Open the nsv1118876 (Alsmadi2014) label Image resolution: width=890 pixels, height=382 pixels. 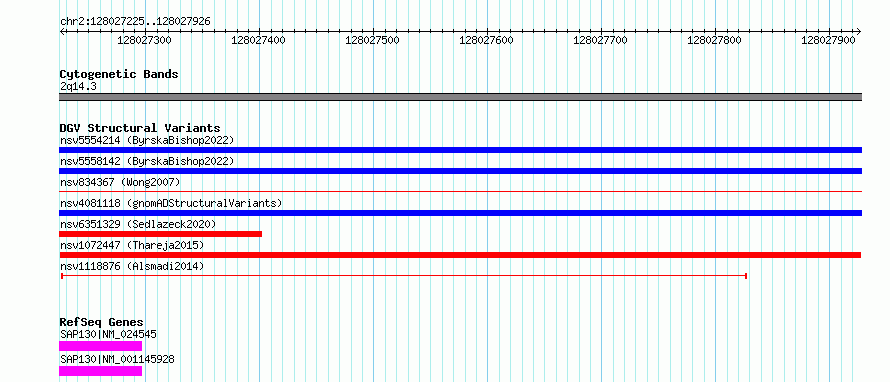[132, 266]
